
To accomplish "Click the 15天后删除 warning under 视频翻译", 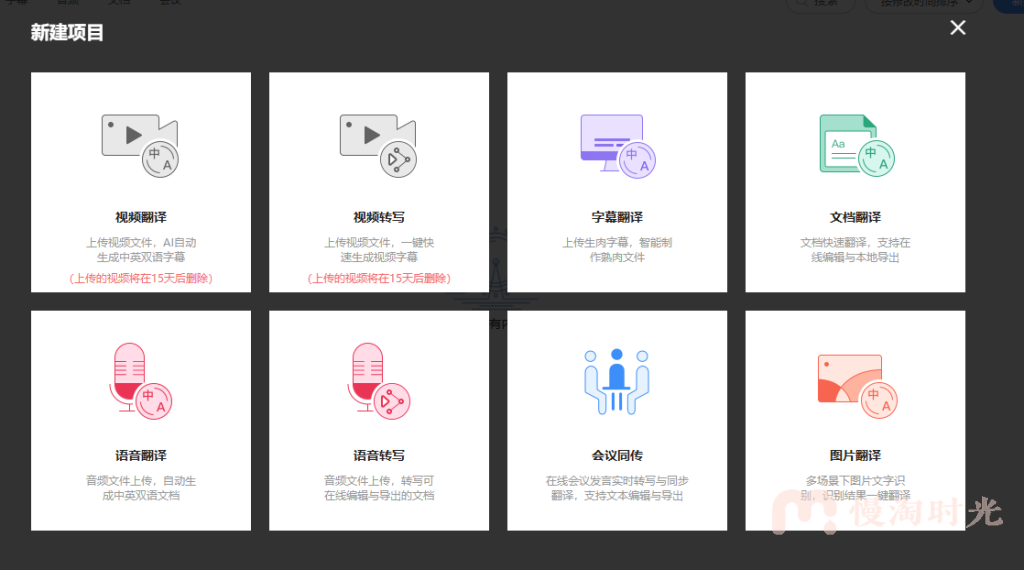I will [x=141, y=278].
